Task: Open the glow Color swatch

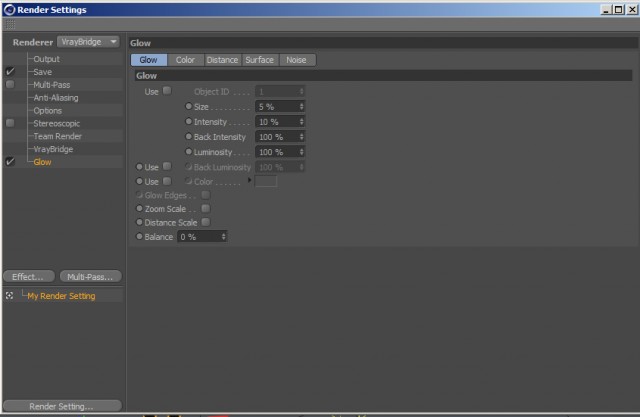Action: click(x=266, y=181)
